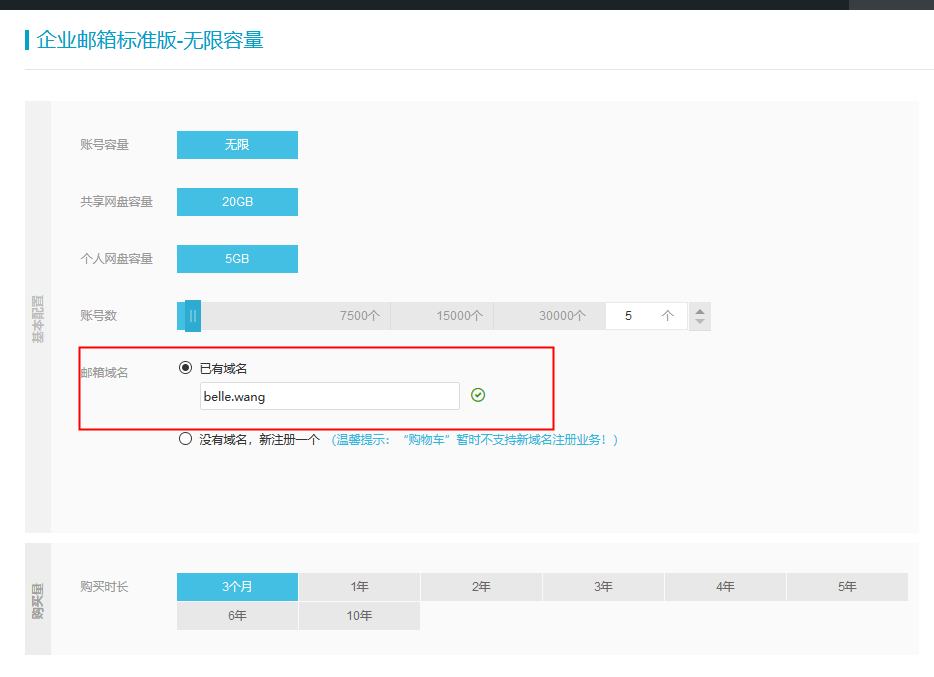
Task: Click the account number slider handle
Action: 193,316
